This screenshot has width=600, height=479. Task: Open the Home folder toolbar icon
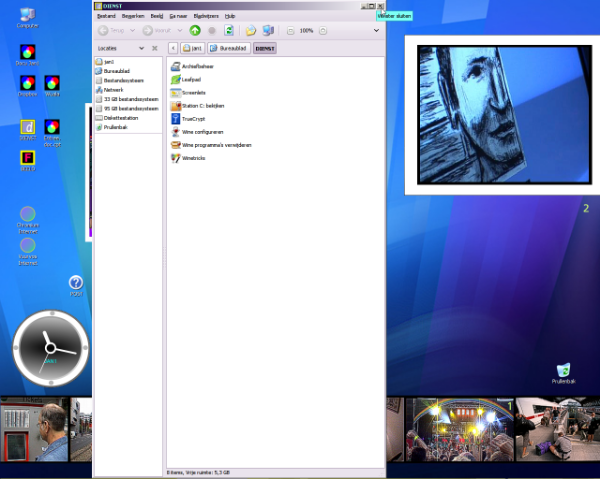251,31
